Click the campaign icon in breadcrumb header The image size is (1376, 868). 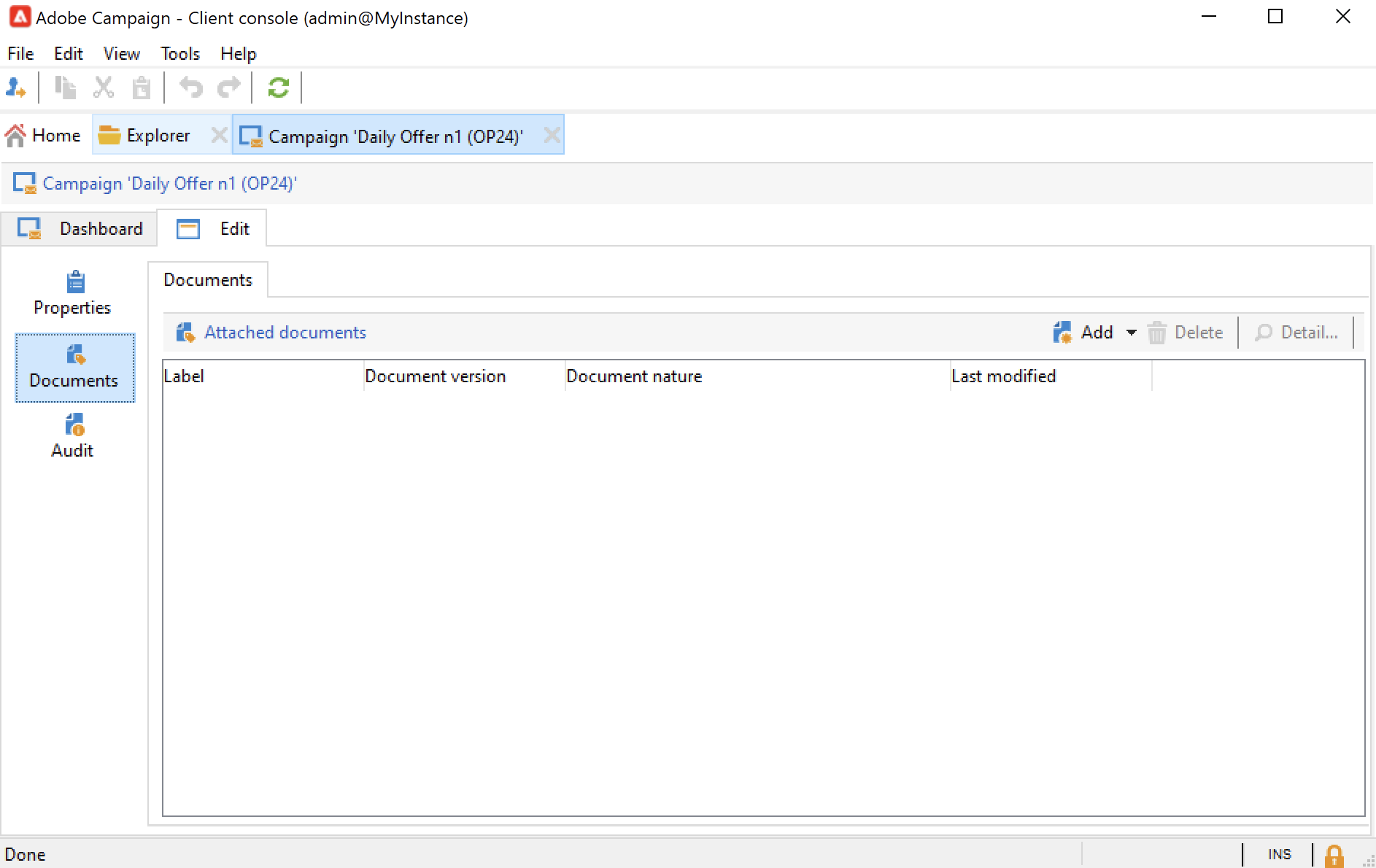coord(25,183)
